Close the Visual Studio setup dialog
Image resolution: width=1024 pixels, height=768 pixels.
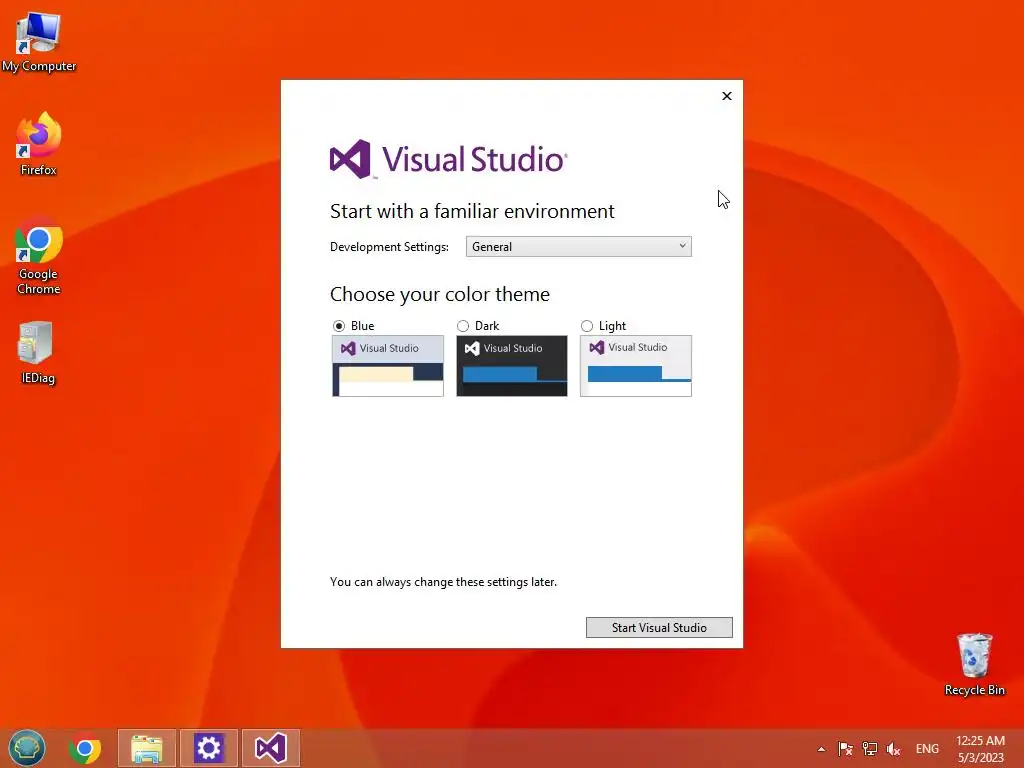[x=727, y=96]
